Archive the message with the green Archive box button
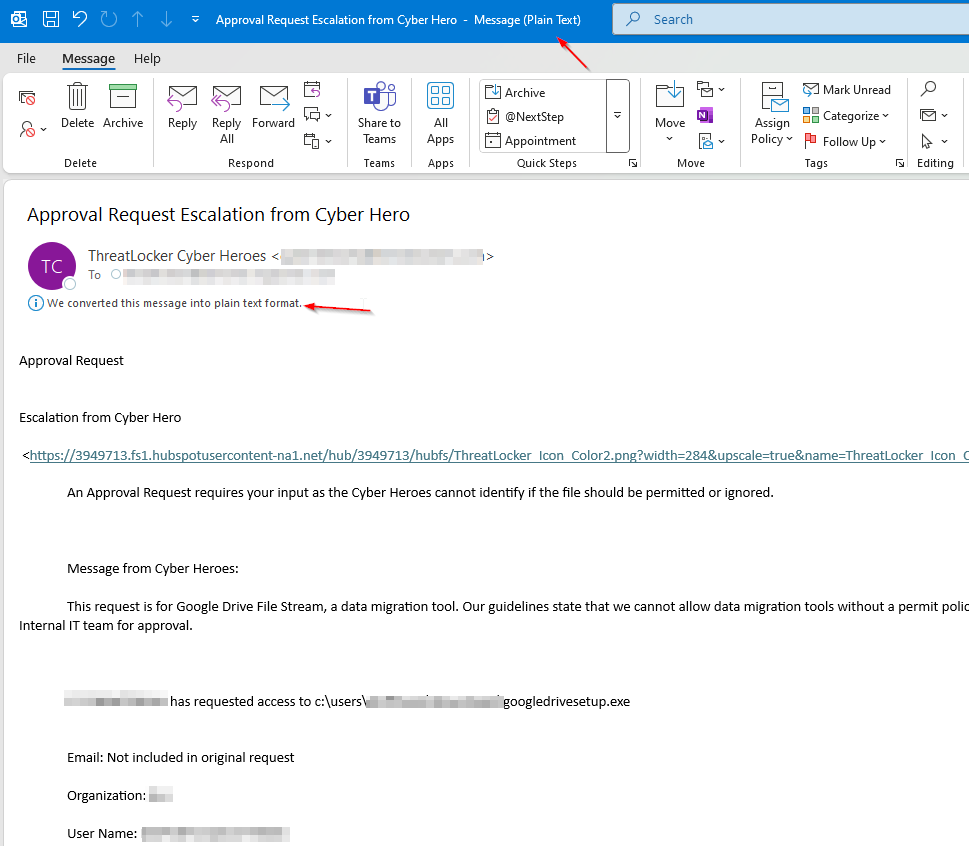The height and width of the screenshot is (846, 969). point(123,106)
